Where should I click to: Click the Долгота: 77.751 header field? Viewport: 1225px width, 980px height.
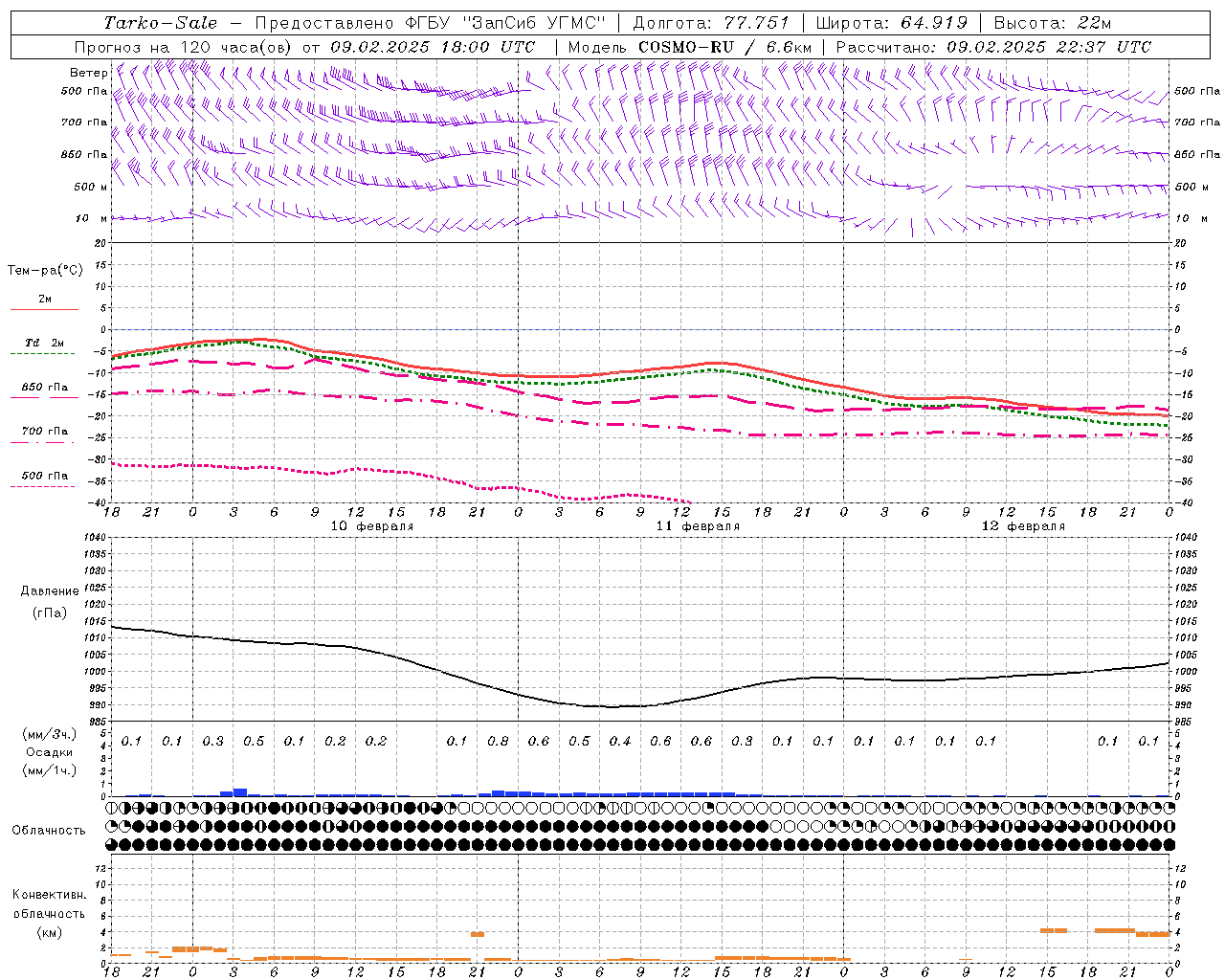coord(711,23)
